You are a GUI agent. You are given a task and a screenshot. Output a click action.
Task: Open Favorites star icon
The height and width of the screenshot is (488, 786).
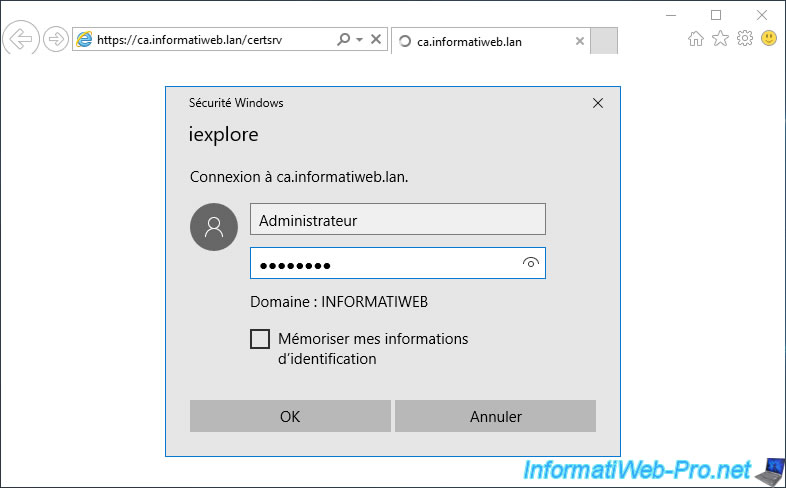coord(720,38)
